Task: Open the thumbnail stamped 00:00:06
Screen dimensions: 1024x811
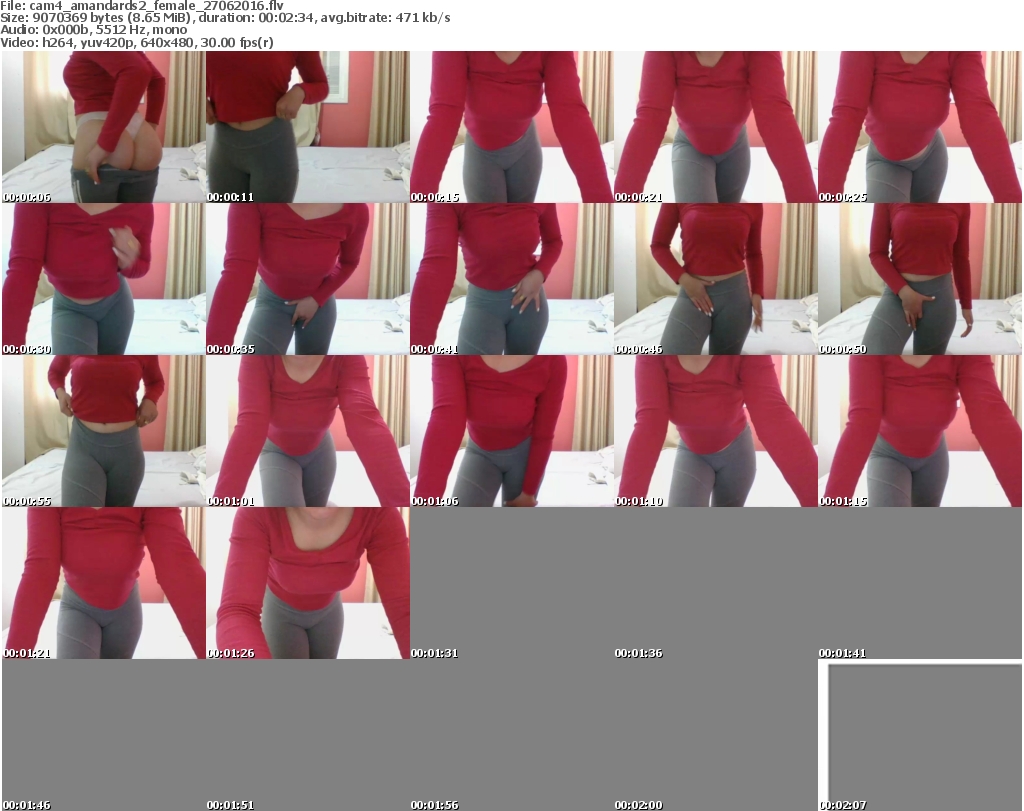Action: click(x=103, y=127)
